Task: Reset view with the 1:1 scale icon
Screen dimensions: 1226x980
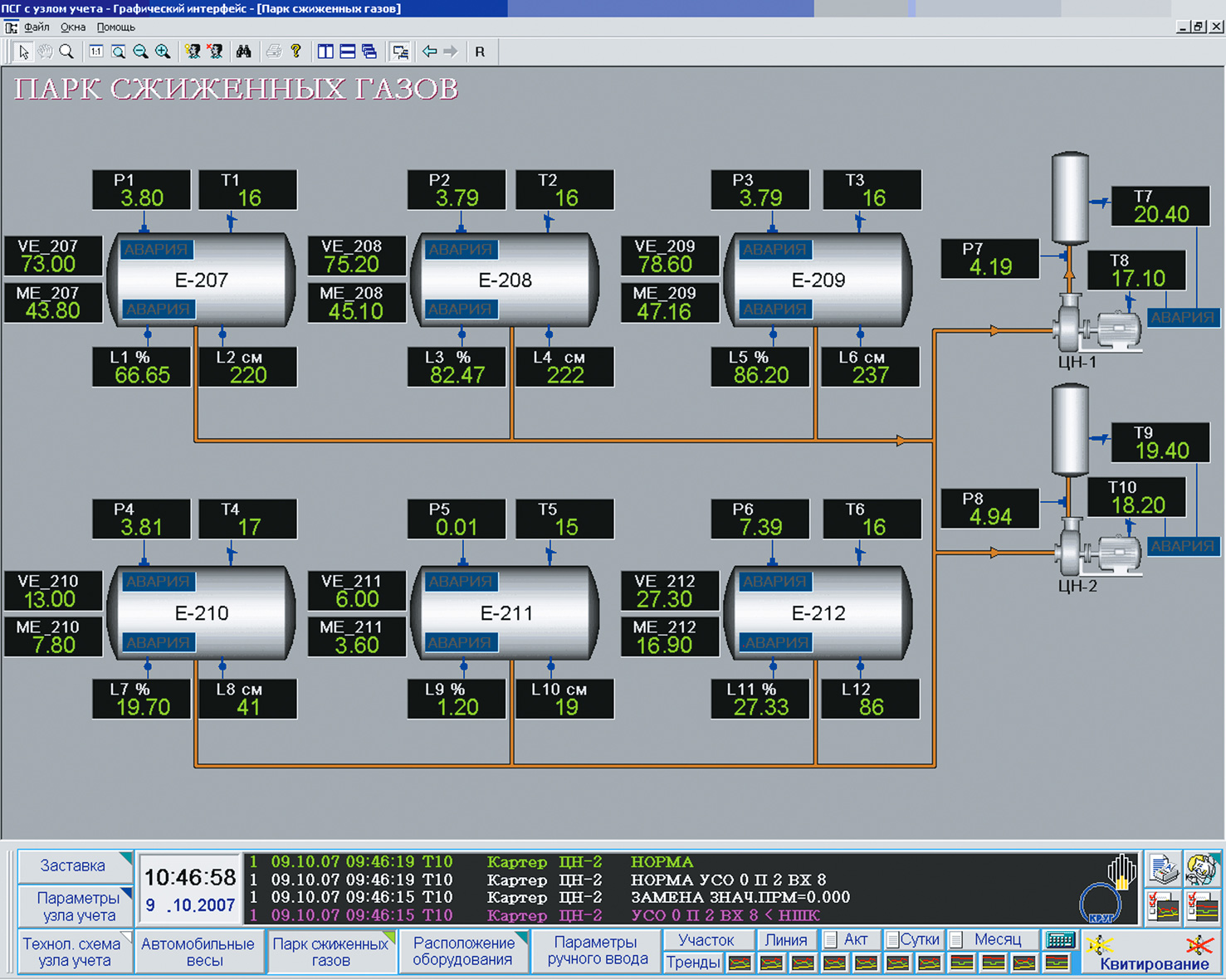Action: click(x=96, y=51)
